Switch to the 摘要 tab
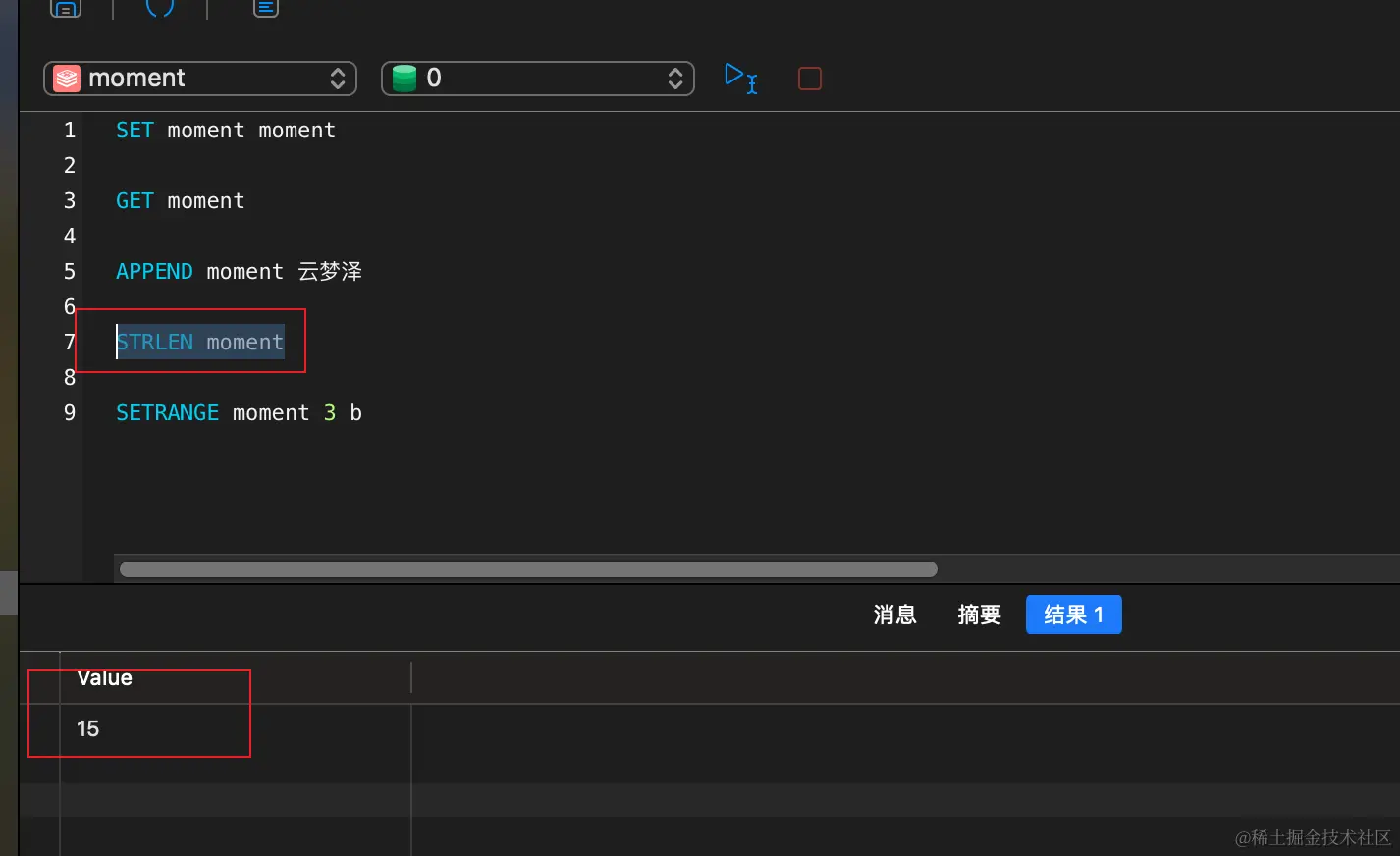This screenshot has height=856, width=1400. tap(979, 615)
